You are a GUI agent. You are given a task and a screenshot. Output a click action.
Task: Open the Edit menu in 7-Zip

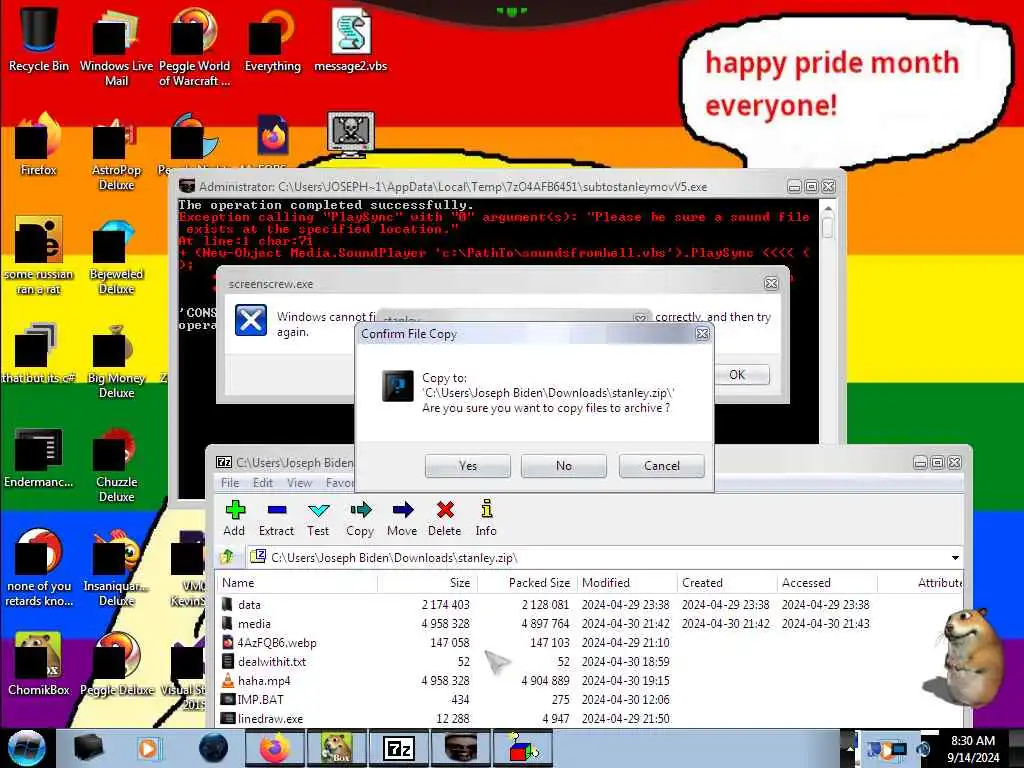(263, 483)
